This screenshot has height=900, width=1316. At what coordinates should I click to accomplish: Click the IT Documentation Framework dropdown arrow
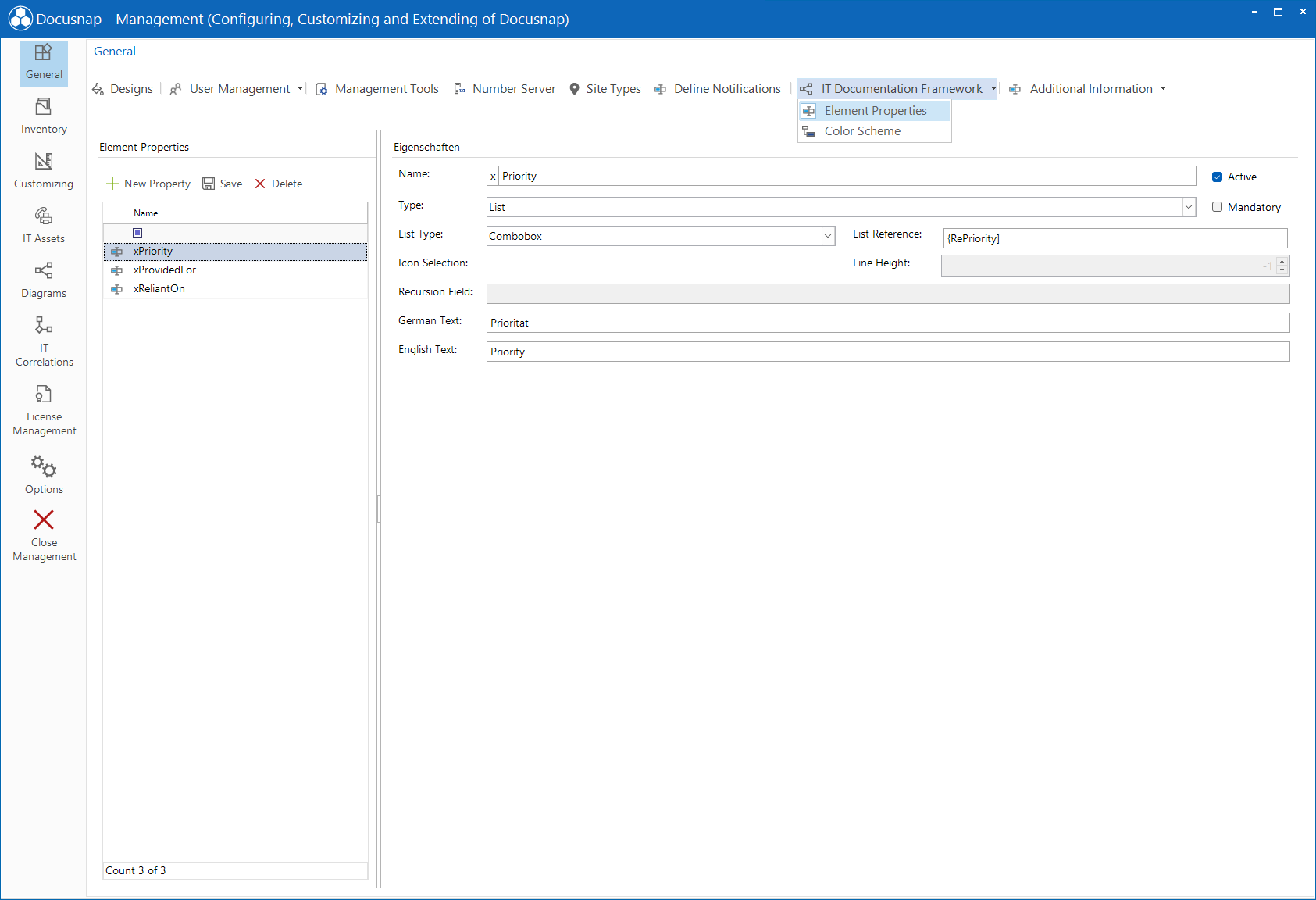993,89
